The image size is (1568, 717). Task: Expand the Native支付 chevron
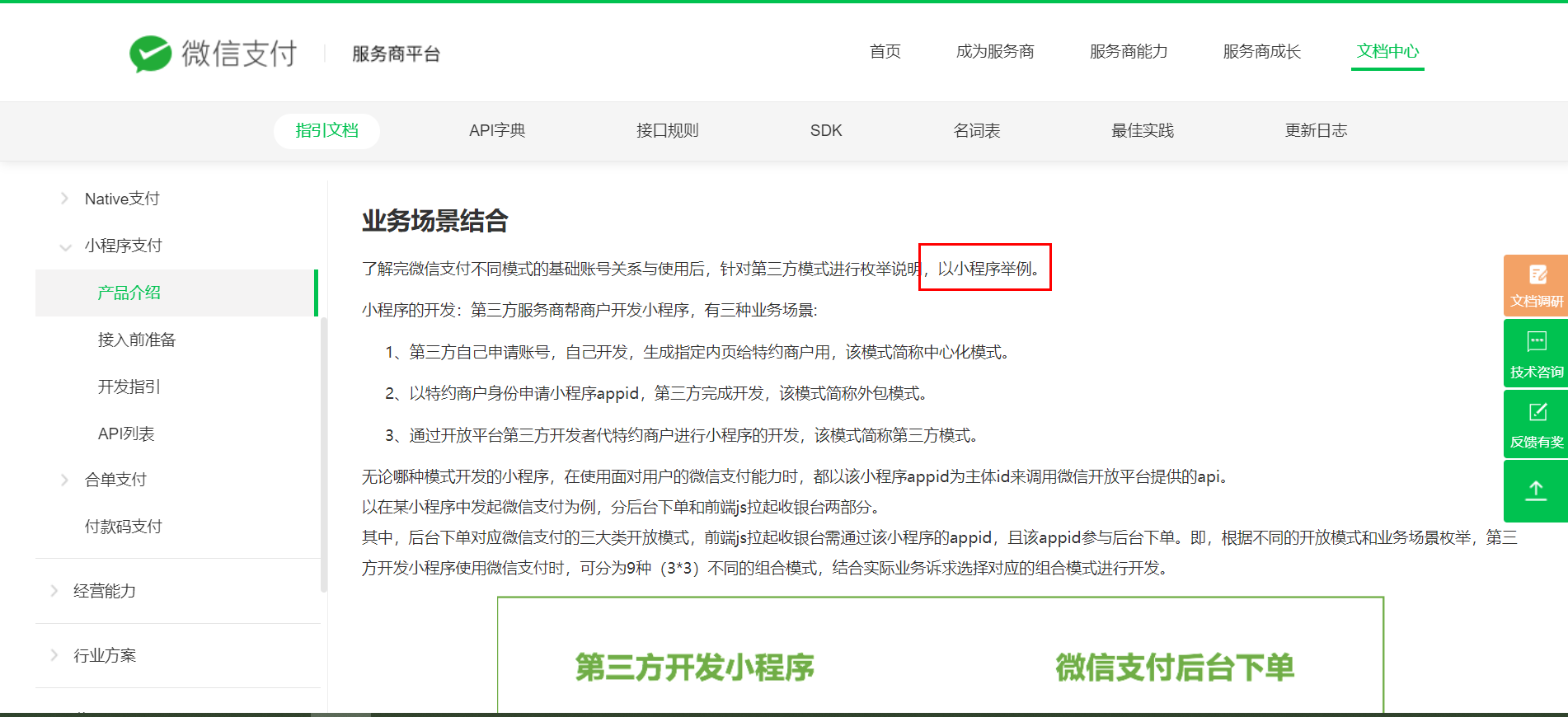point(64,199)
